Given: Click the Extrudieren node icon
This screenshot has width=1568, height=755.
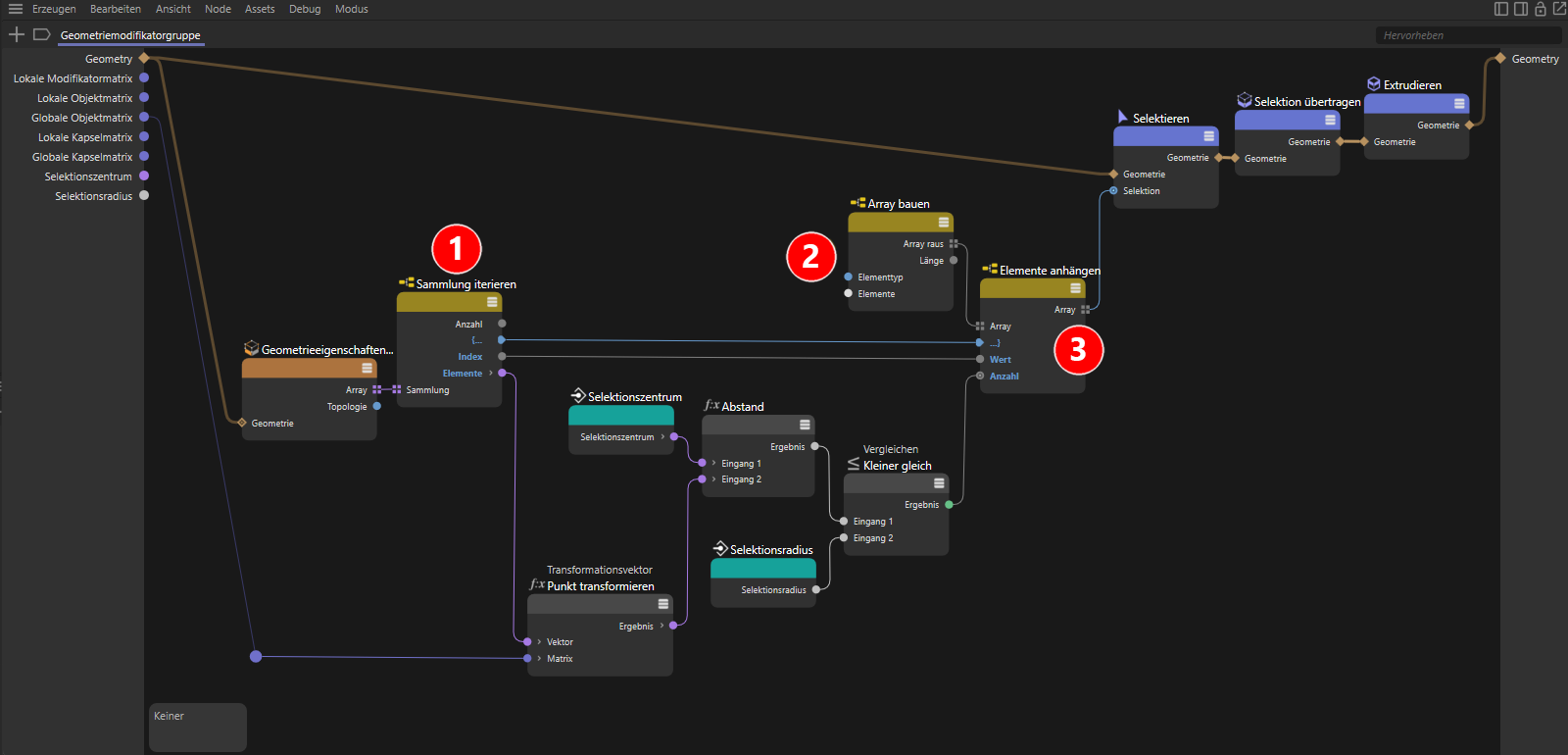Looking at the screenshot, I should click(1374, 84).
